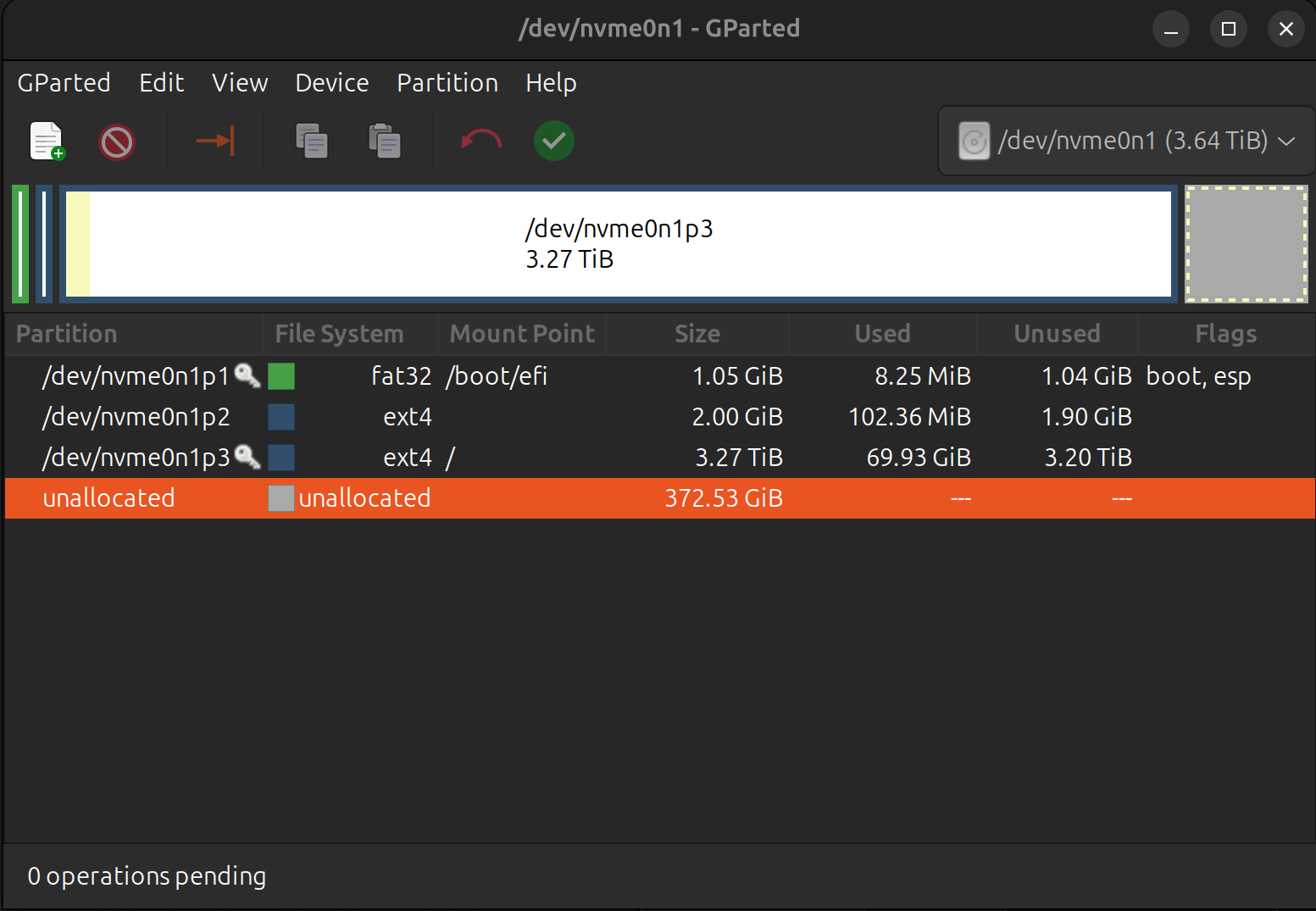Click the 69.93 GiB used cell

pos(919,458)
